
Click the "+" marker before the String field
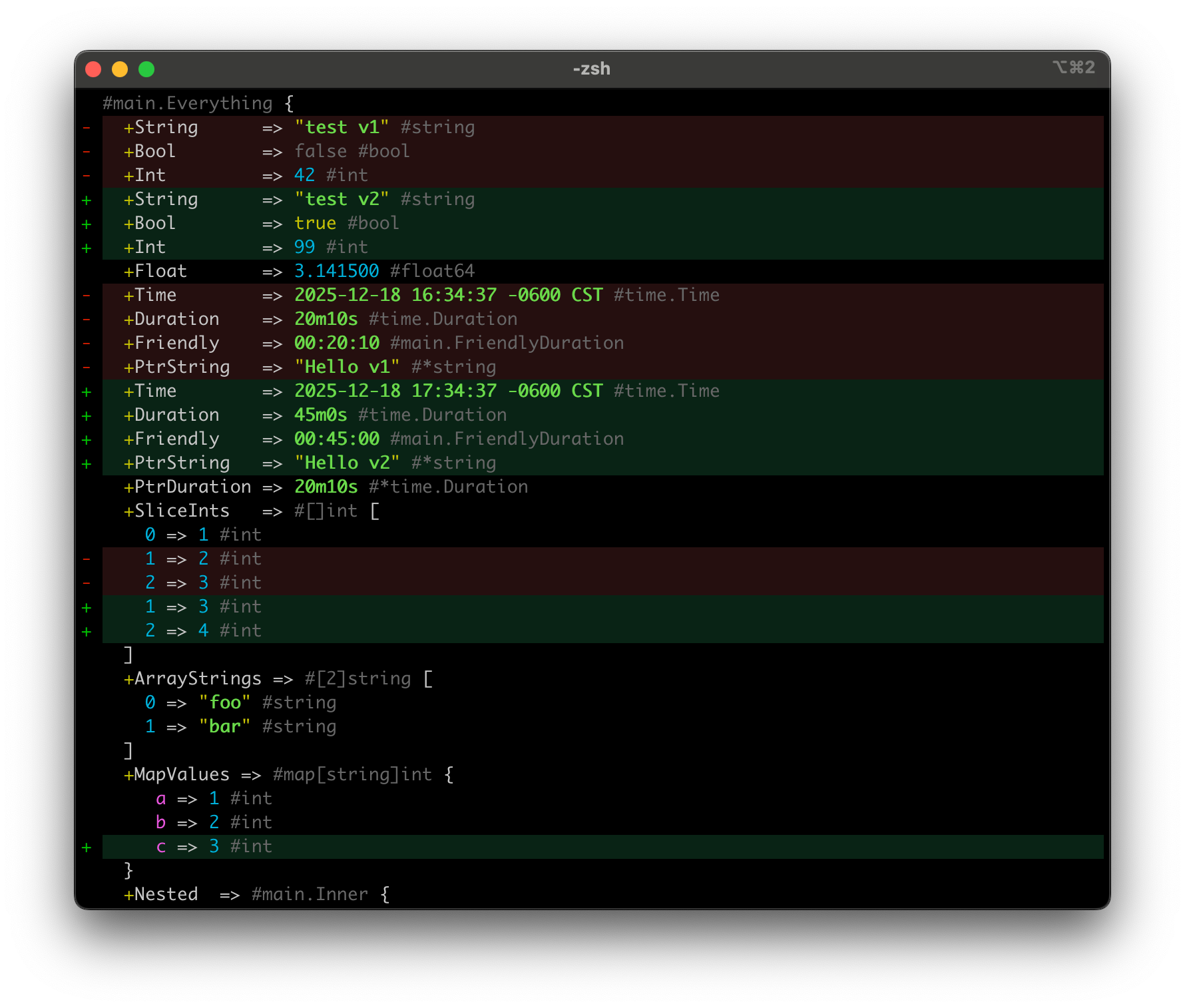click(128, 127)
